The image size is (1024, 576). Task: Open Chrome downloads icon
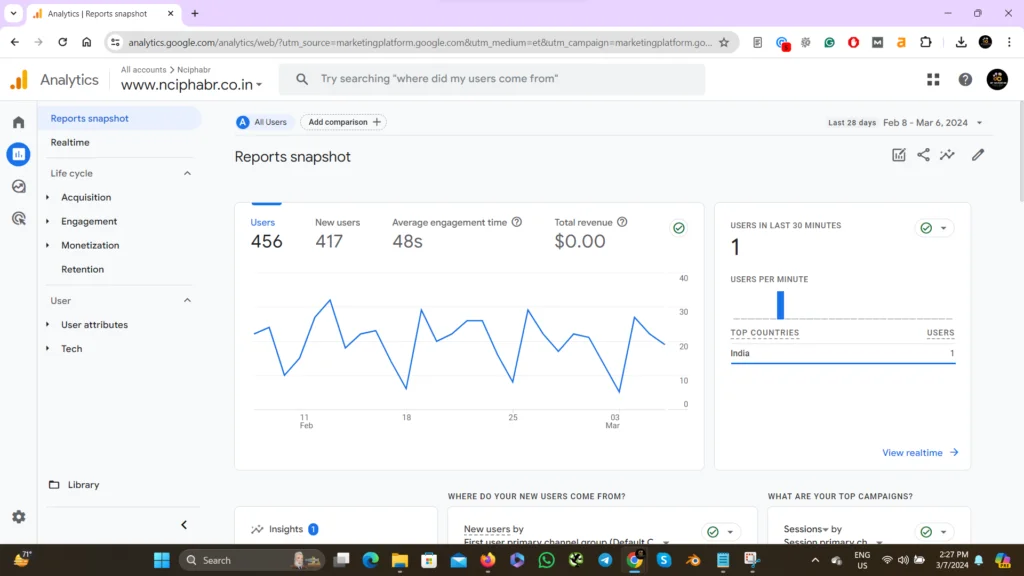tap(961, 42)
